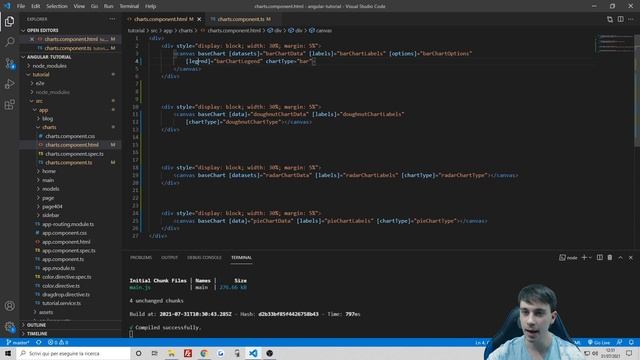Click canvas in the breadcrumb path

(324, 31)
